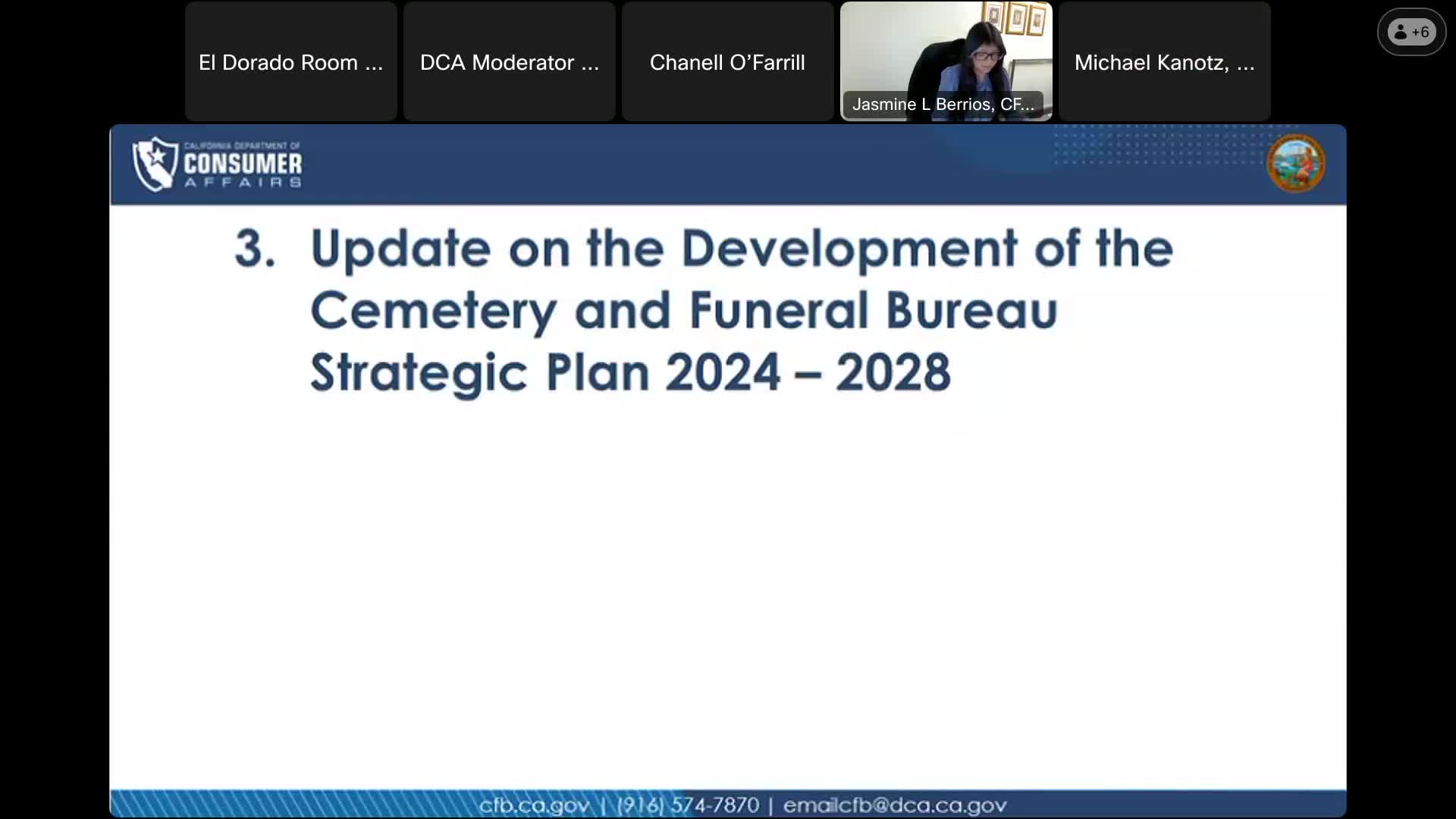
Task: Click the California state seal on the slide
Action: pyautogui.click(x=1295, y=162)
